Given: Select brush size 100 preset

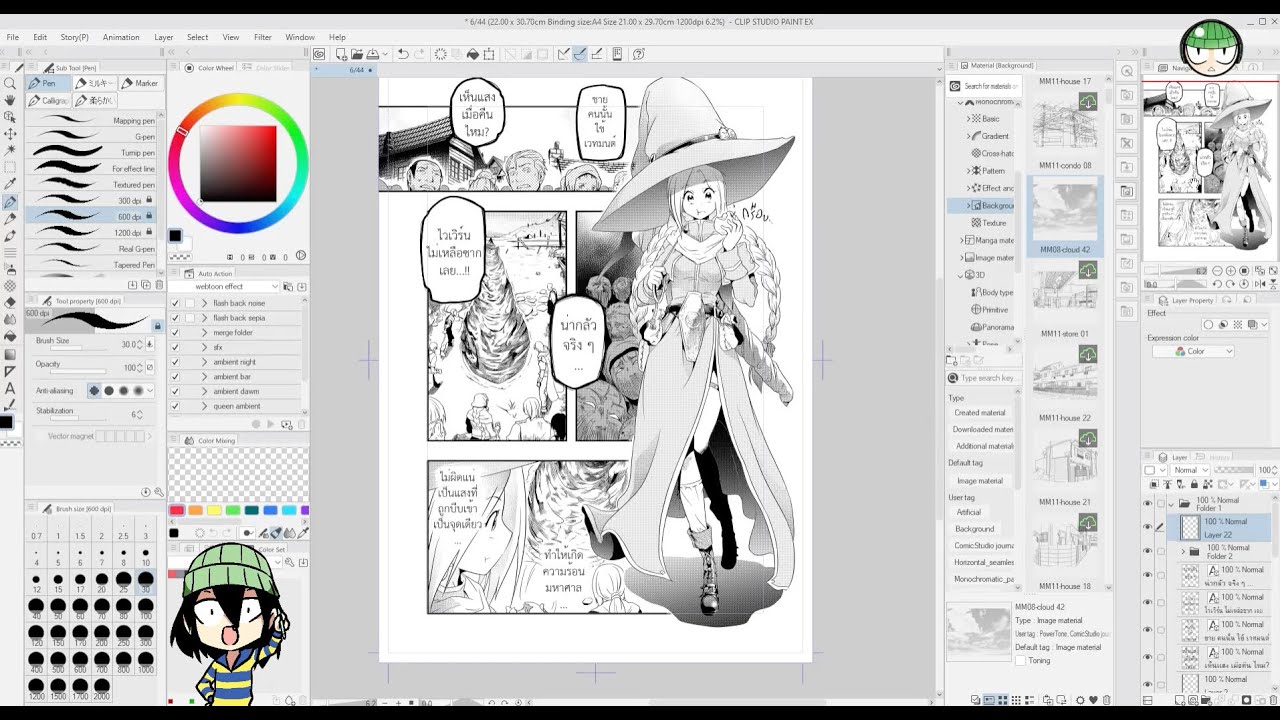Looking at the screenshot, I should click(x=145, y=607).
